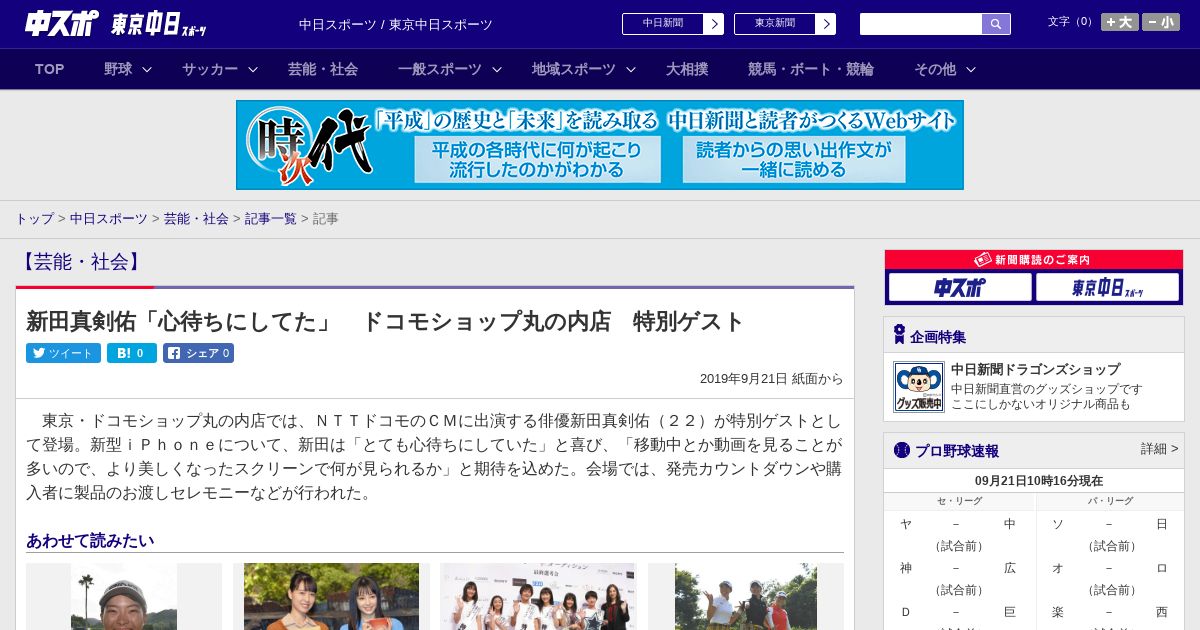
Task: Open 詳細 > link for プロ野球速報
Action: [1159, 449]
